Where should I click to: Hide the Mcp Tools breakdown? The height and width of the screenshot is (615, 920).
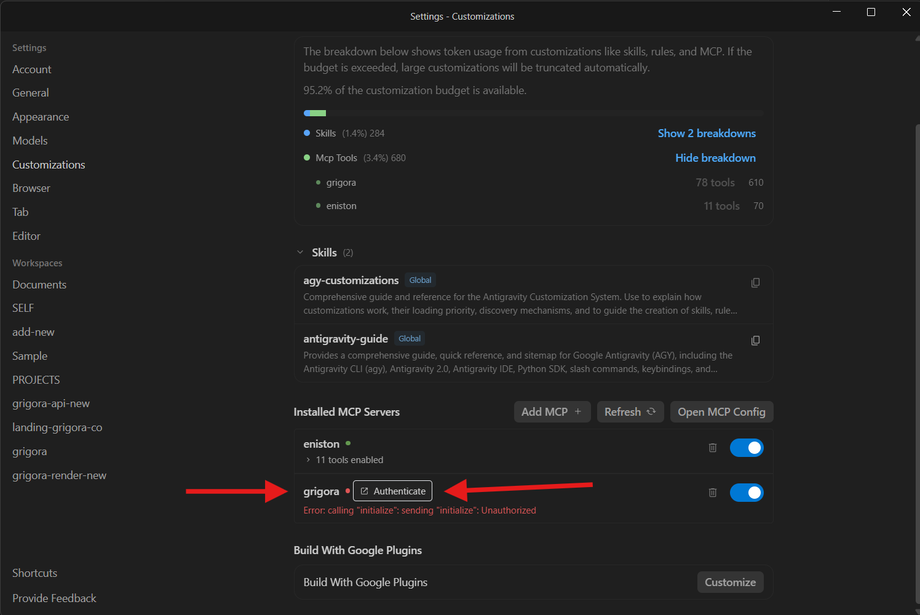coord(715,158)
